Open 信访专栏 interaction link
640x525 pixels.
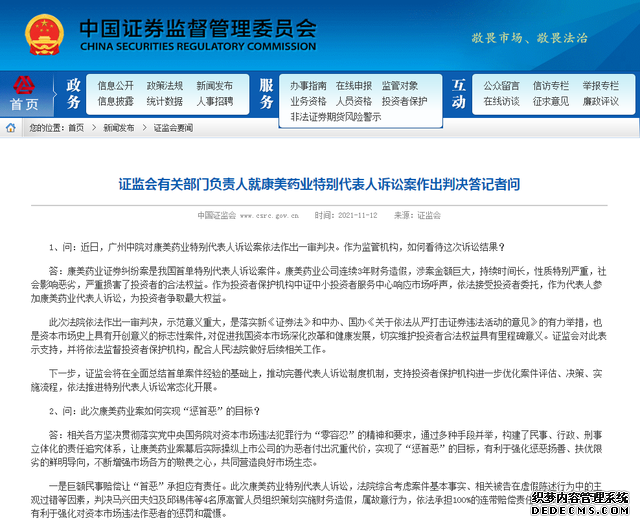551,86
